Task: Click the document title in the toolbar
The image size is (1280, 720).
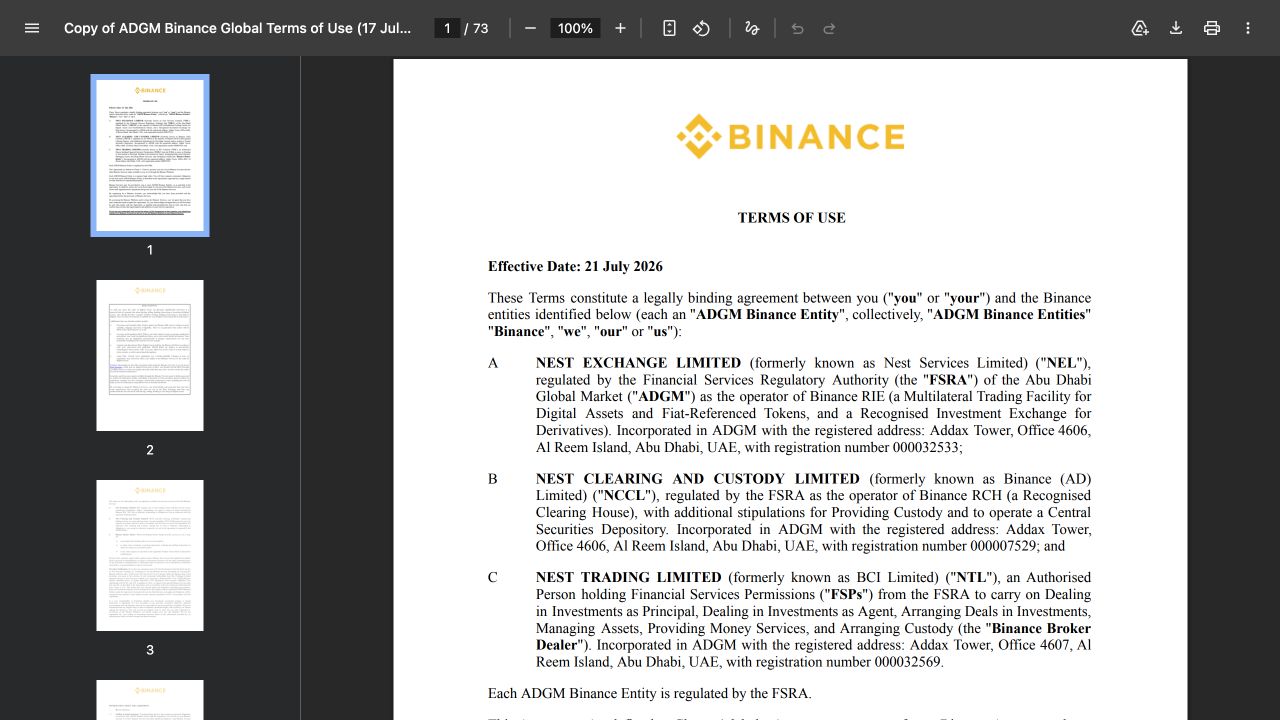Action: [x=238, y=28]
